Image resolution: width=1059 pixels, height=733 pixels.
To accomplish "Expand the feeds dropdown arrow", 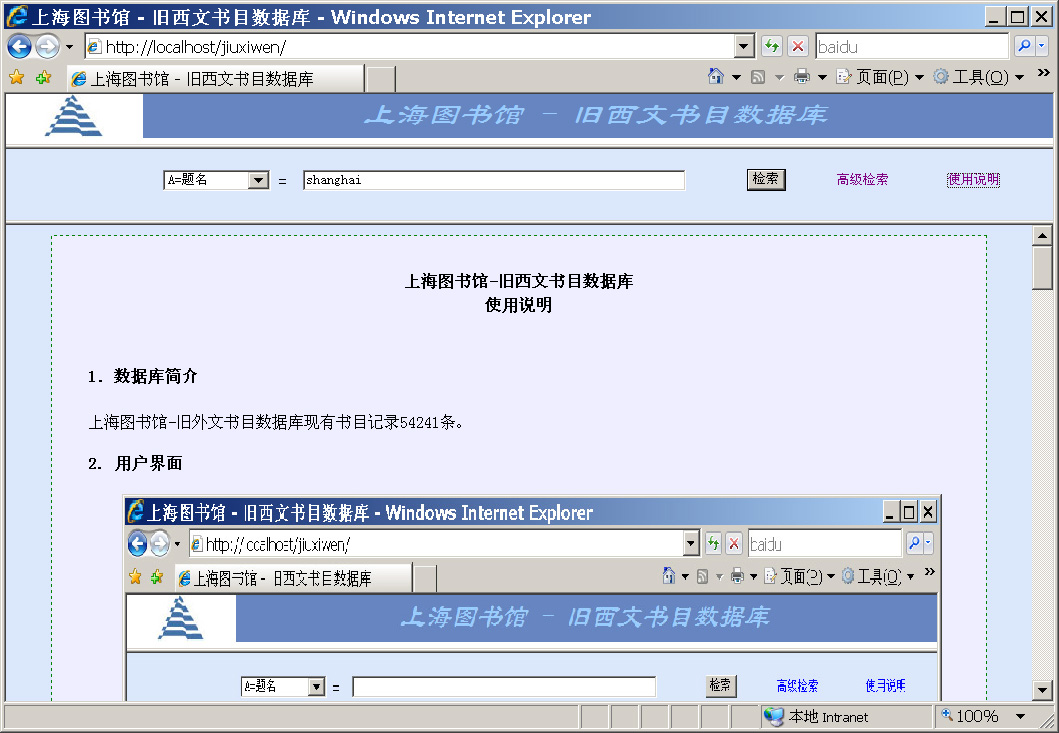I will click(x=779, y=77).
